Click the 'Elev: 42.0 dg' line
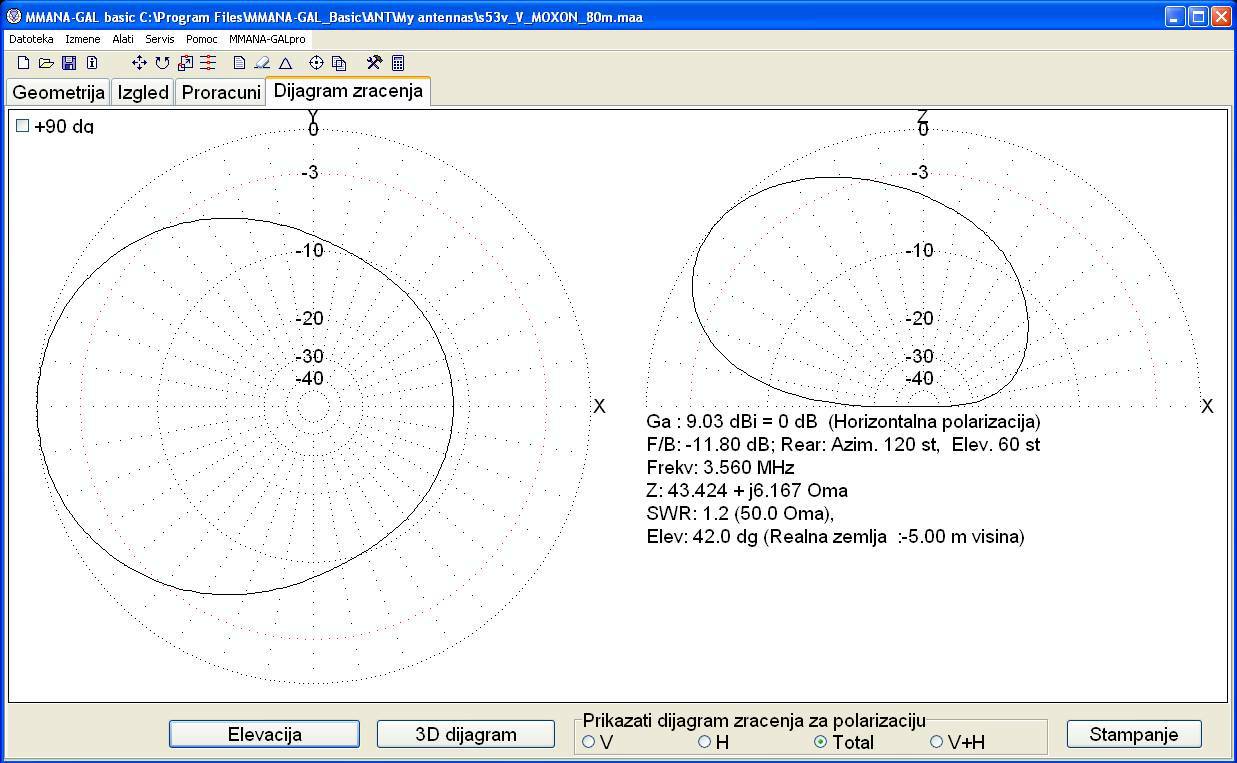Viewport: 1237px width, 763px height. pyautogui.click(x=835, y=537)
